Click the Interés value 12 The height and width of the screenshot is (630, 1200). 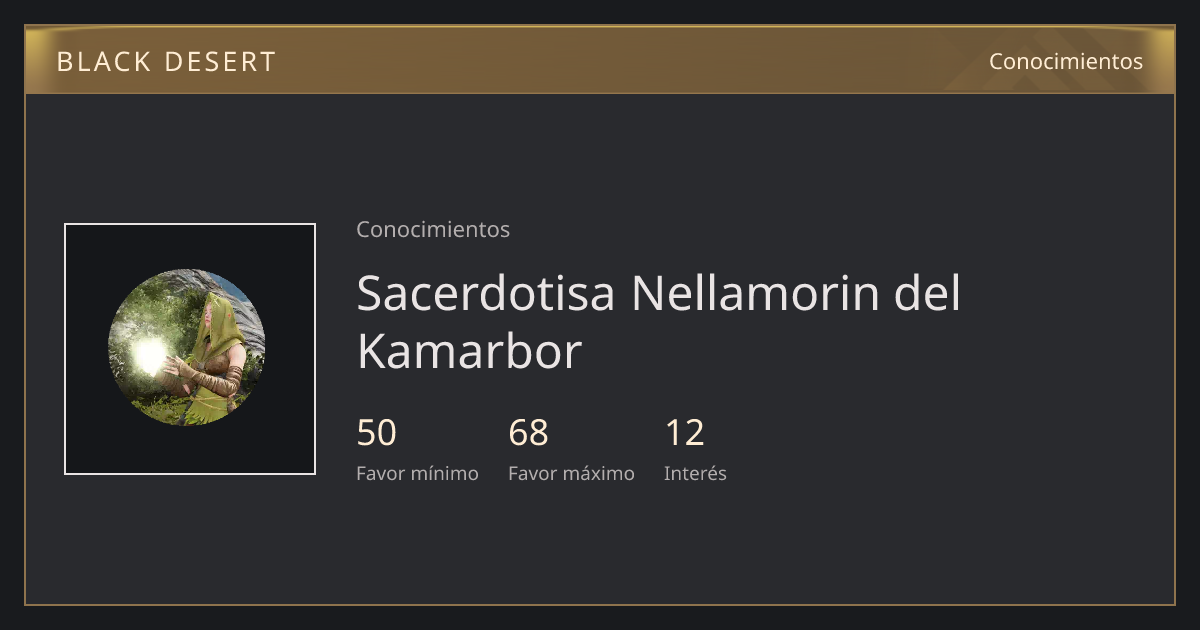(685, 433)
